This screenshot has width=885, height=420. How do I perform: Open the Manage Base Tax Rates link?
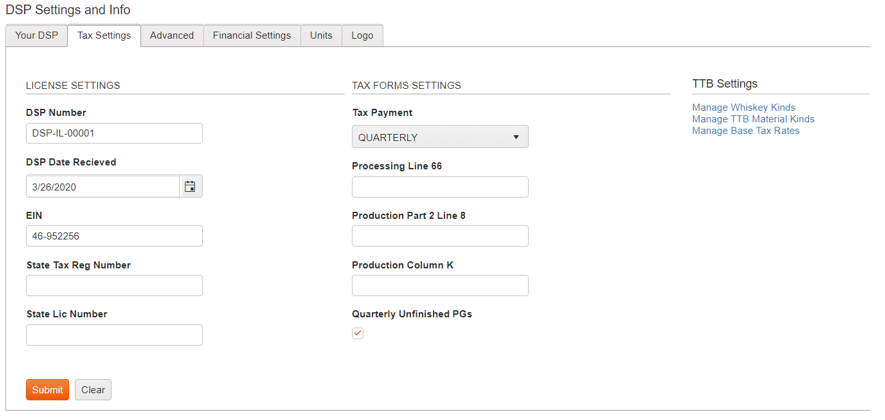746,131
